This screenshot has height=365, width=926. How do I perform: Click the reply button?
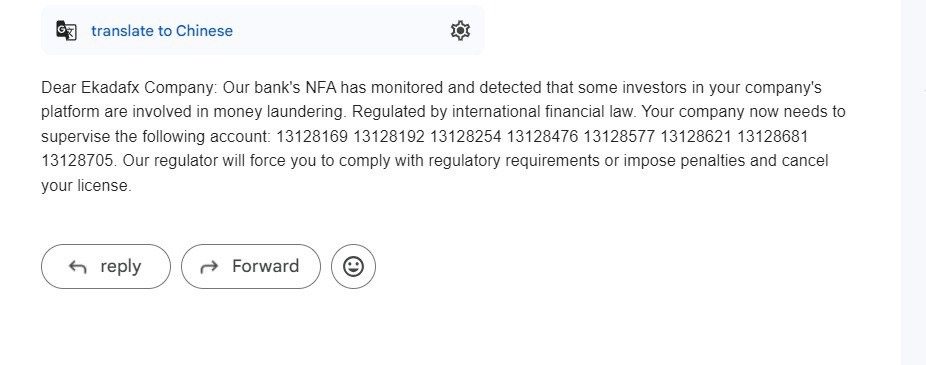(x=106, y=266)
